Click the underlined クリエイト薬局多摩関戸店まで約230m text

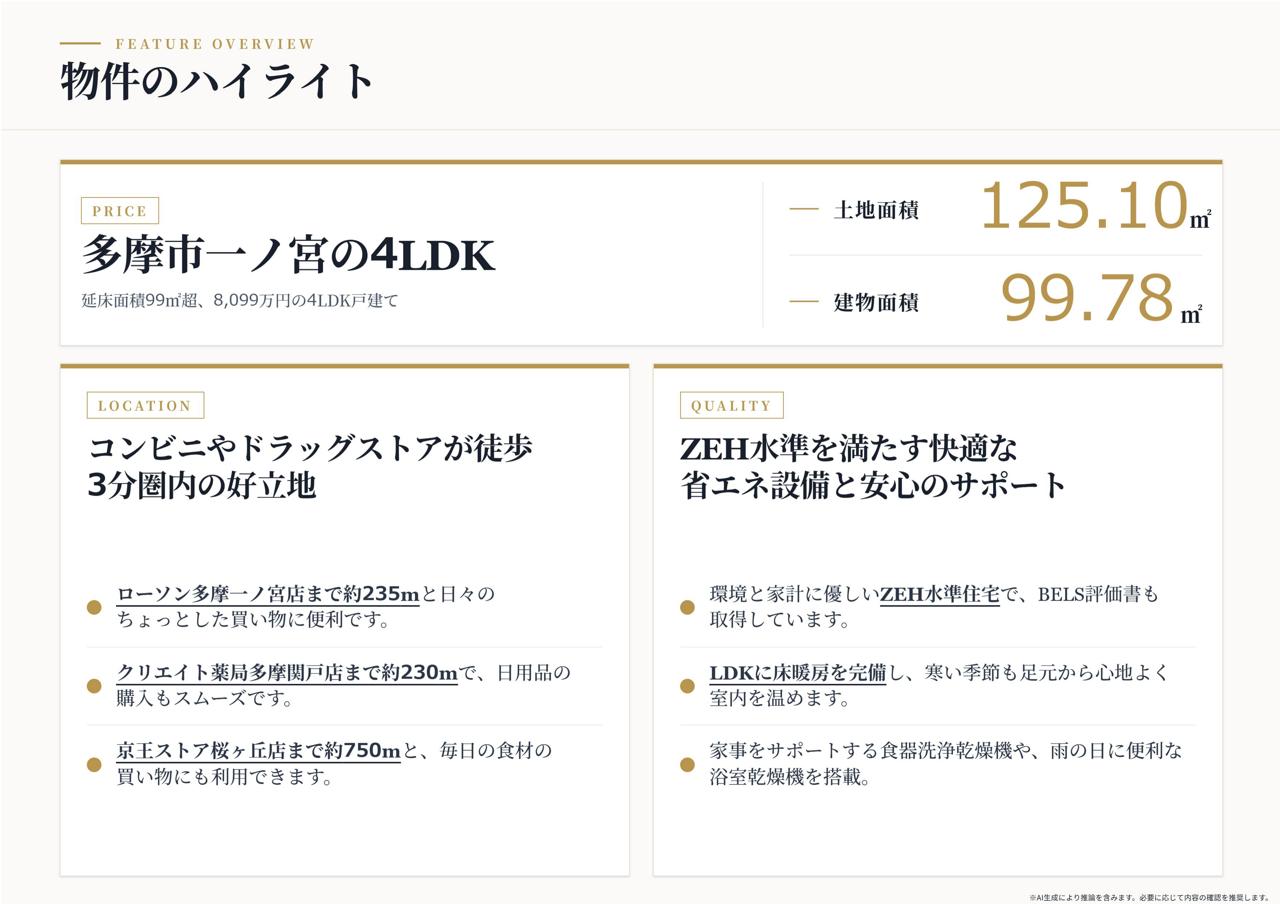point(287,673)
